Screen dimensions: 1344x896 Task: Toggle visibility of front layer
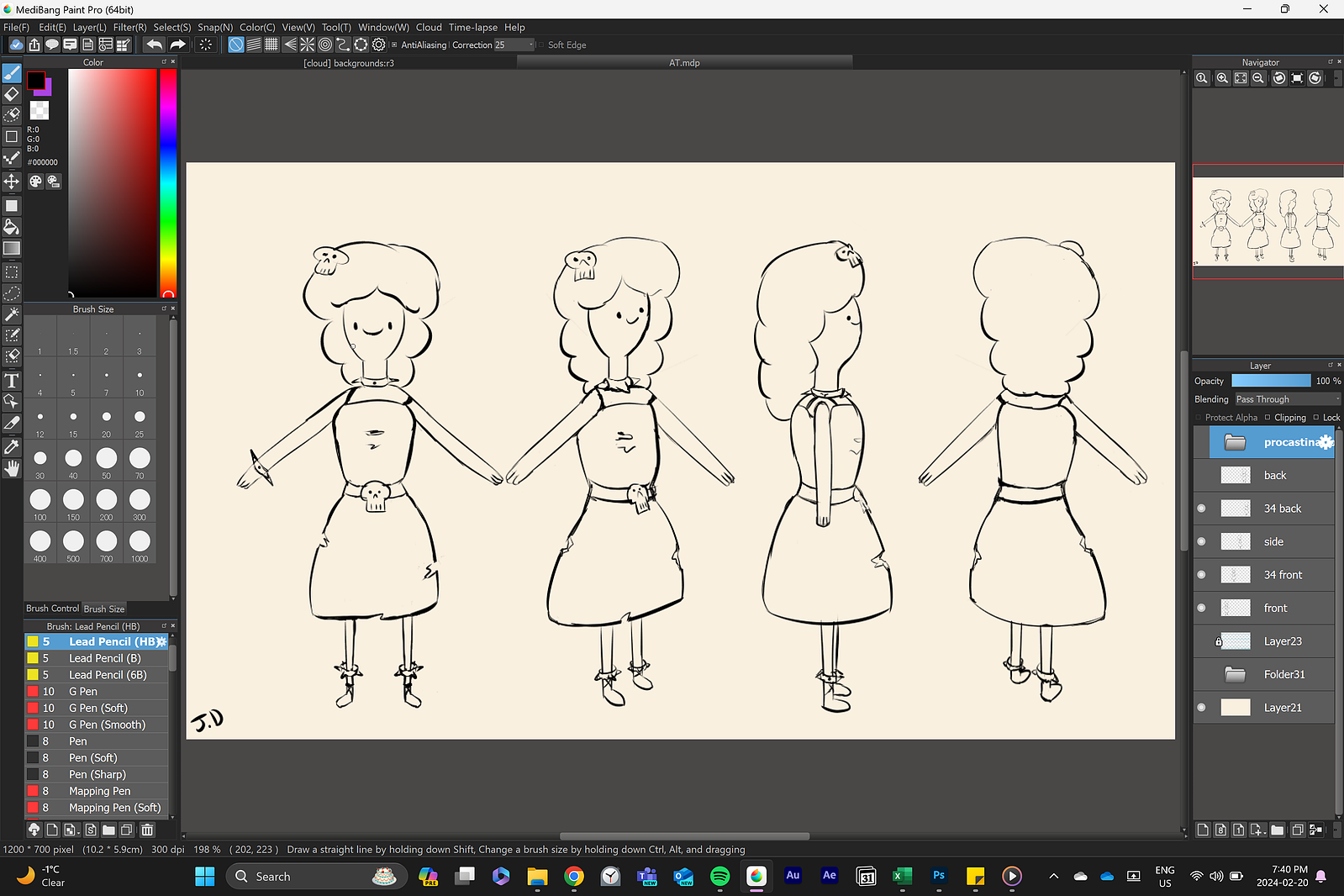click(x=1201, y=608)
